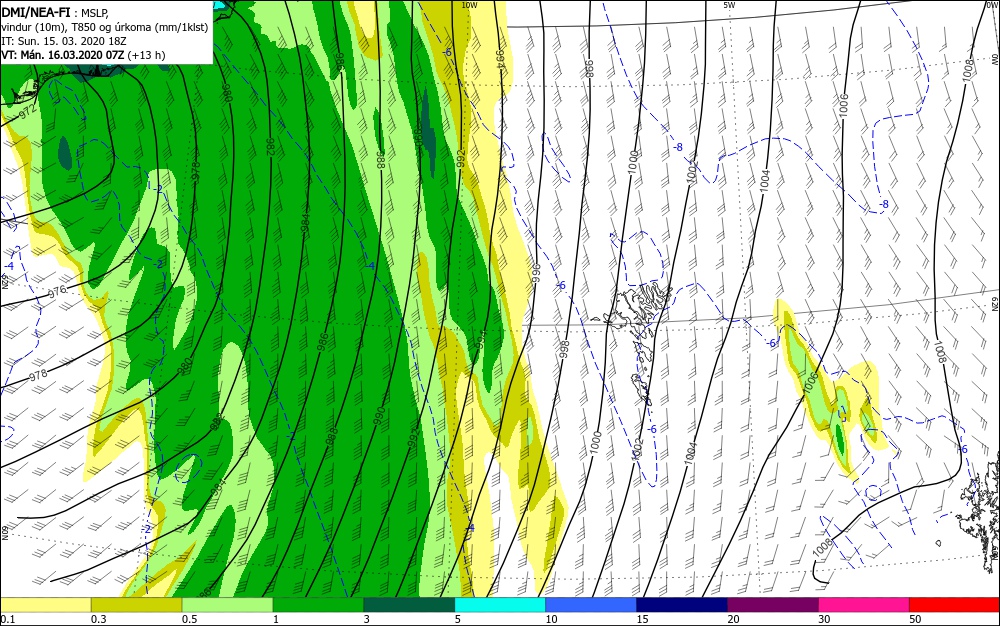Pick the cyan 5–10 legend swatch

click(x=500, y=605)
